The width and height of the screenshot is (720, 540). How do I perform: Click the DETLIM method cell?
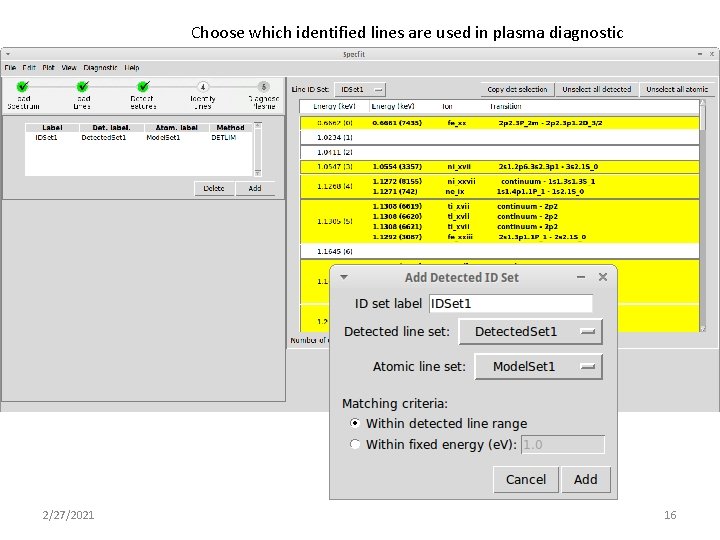coord(224,137)
